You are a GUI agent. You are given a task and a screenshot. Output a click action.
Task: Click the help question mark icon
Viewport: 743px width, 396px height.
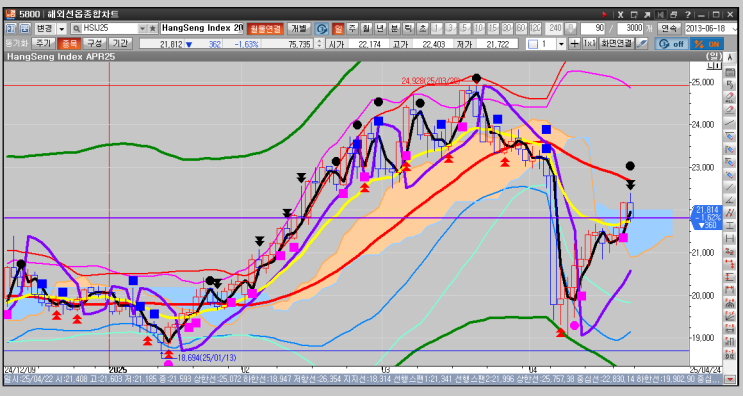click(x=688, y=15)
